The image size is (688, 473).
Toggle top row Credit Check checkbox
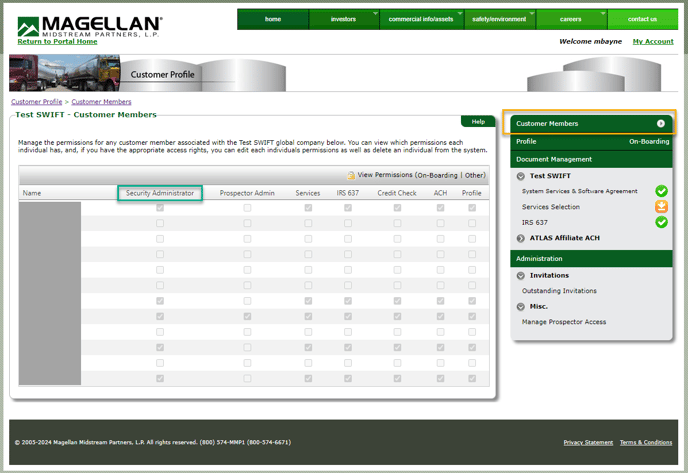(x=398, y=208)
